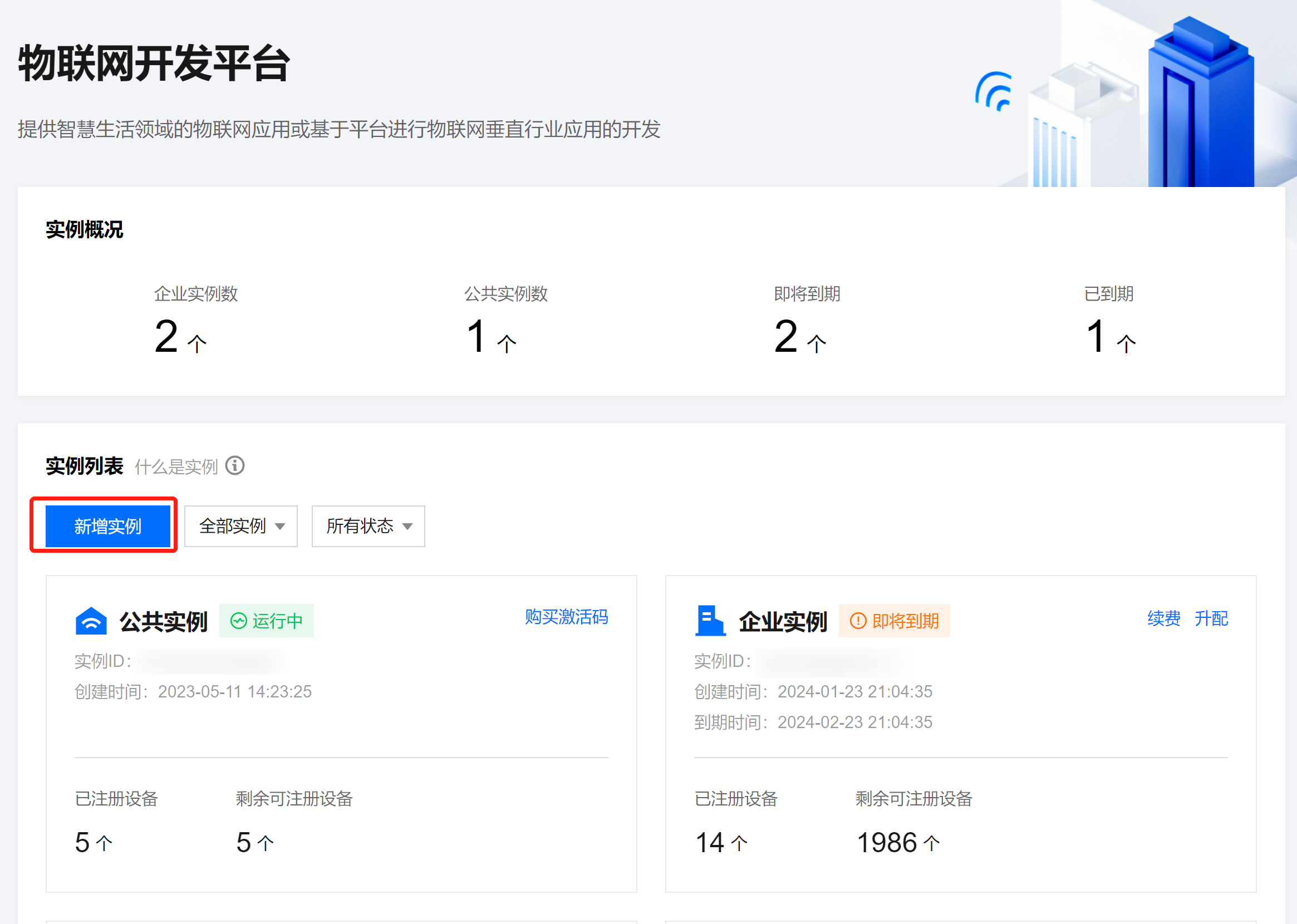Click the 升配 upgrade link
Screen dimensions: 1297x924
click(1211, 618)
